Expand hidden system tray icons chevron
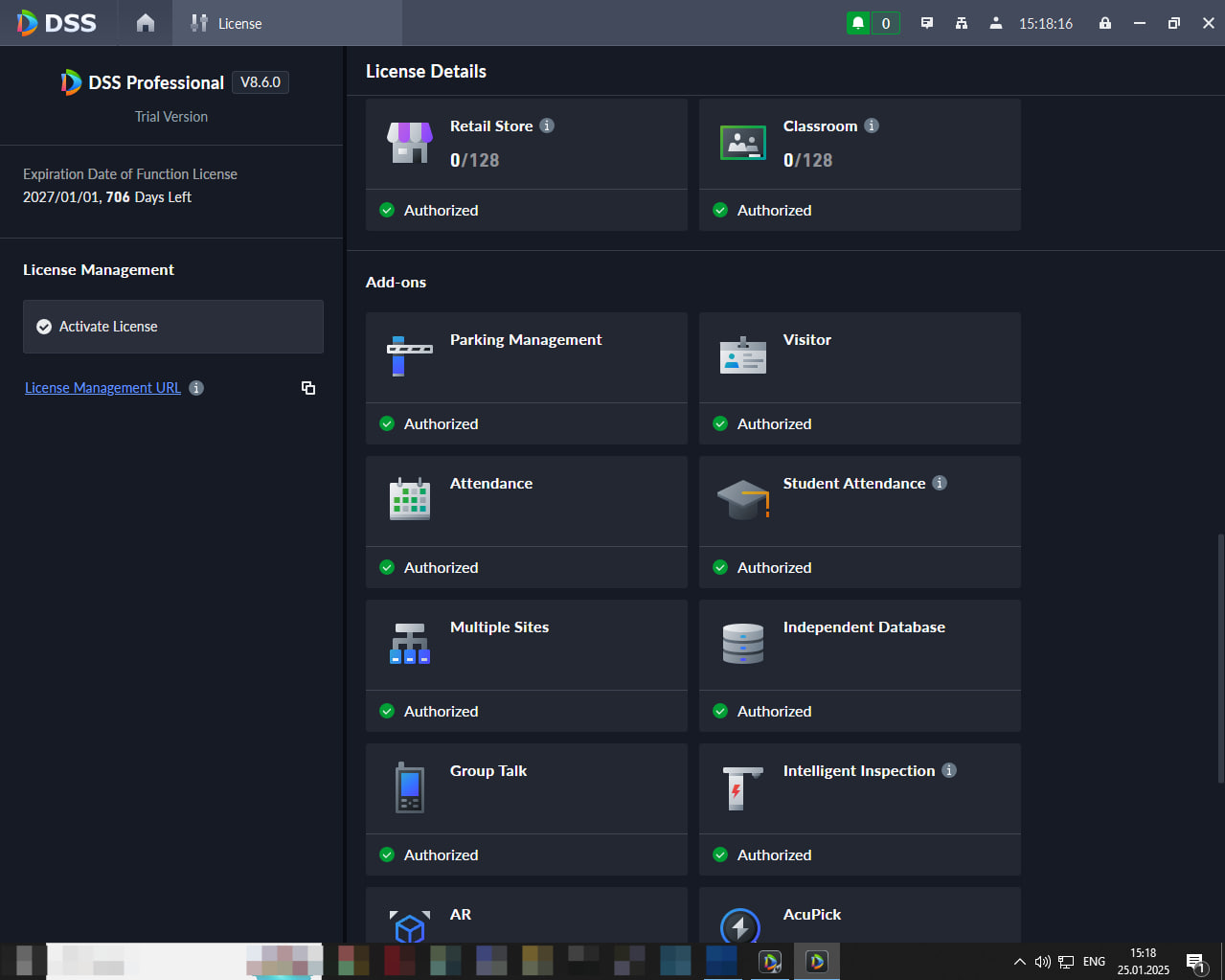 coord(1019,962)
